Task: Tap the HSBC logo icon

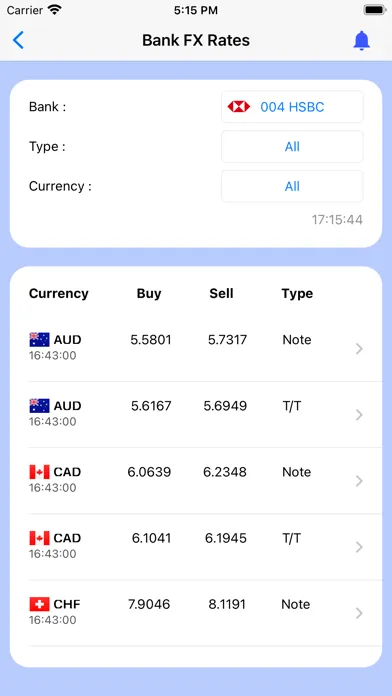Action: pyautogui.click(x=239, y=107)
